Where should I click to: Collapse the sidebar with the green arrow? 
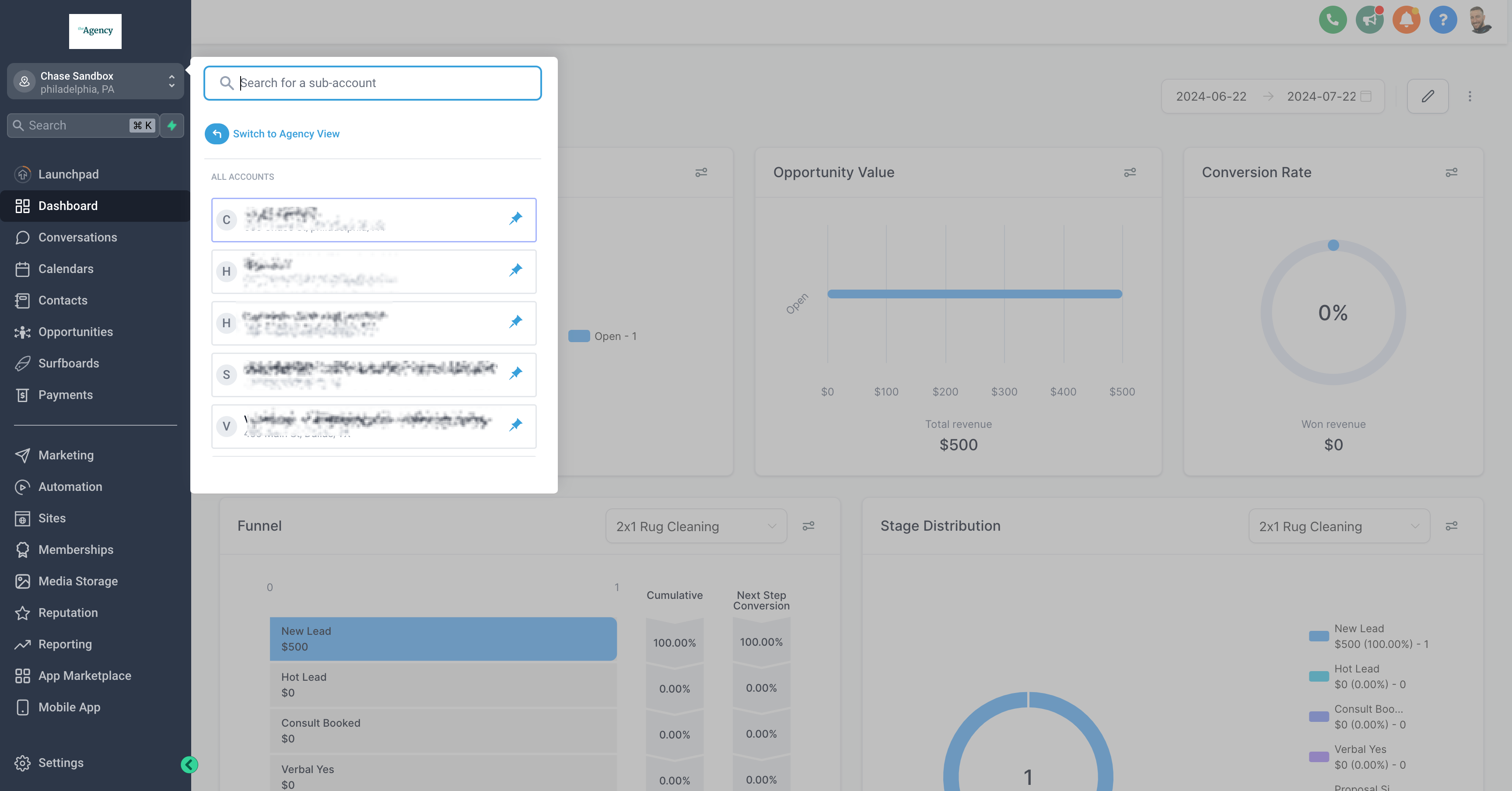coord(189,765)
